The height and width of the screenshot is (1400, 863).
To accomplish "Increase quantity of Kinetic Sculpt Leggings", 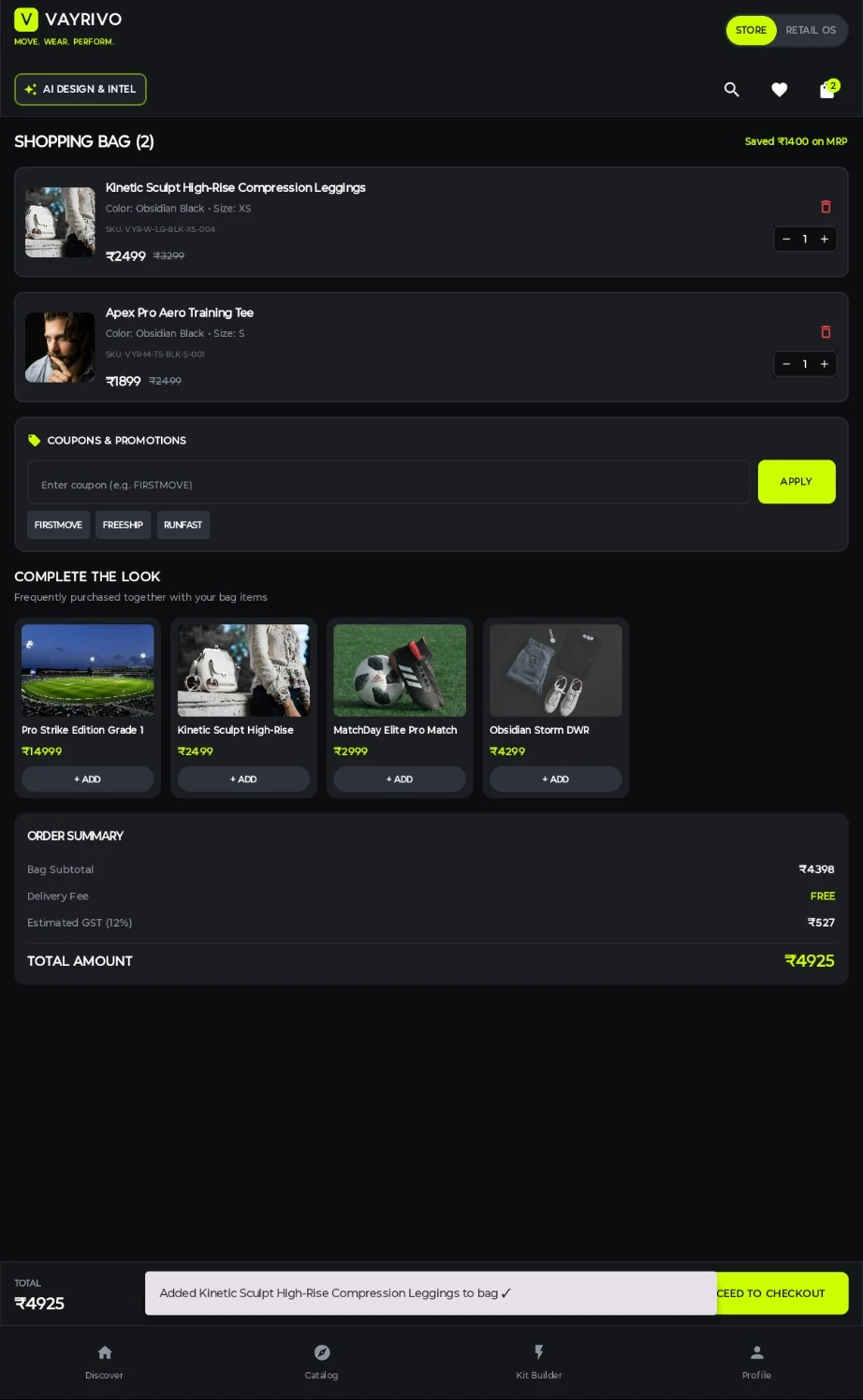I will [825, 239].
